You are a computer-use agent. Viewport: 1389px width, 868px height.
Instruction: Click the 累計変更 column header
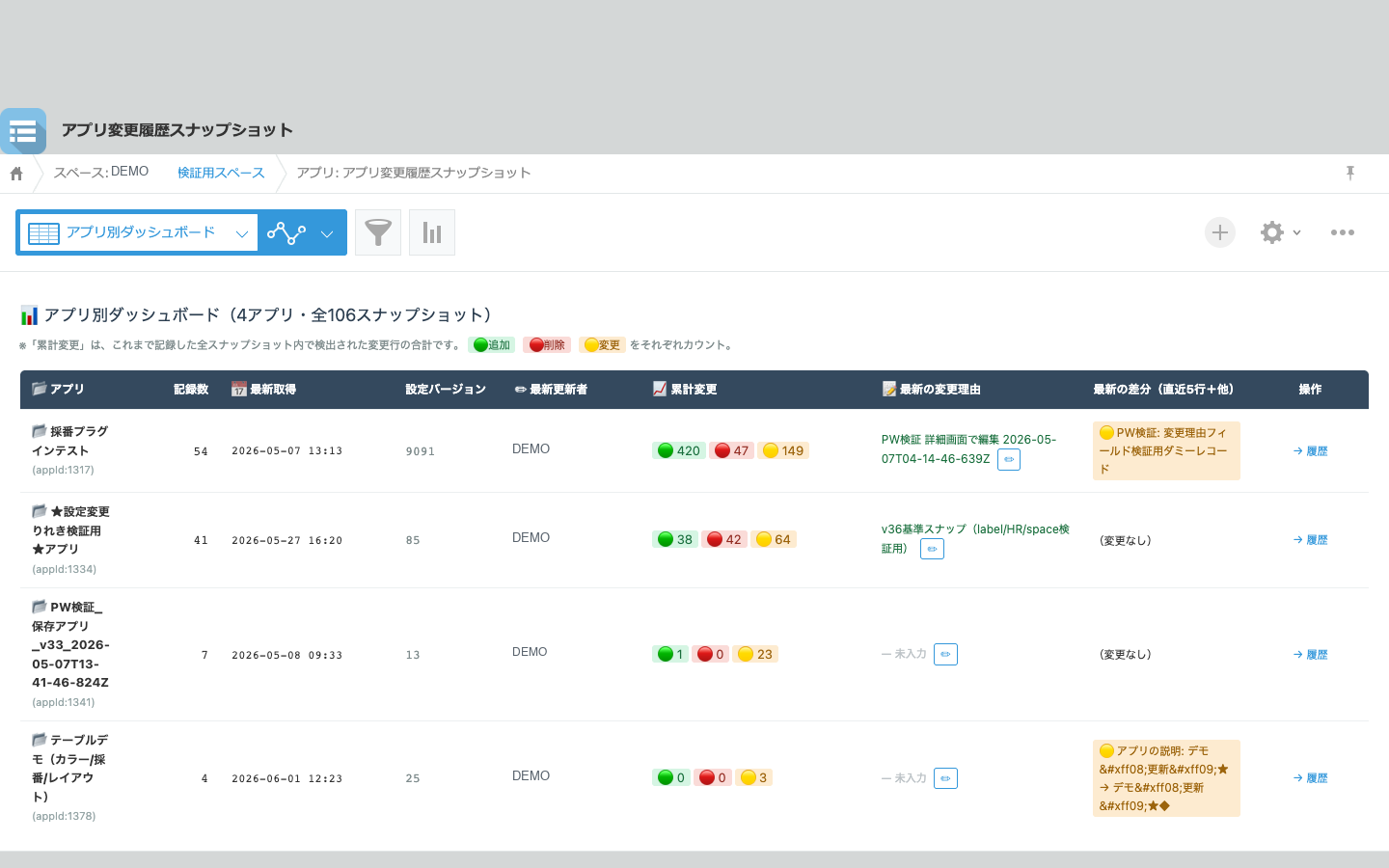point(685,390)
